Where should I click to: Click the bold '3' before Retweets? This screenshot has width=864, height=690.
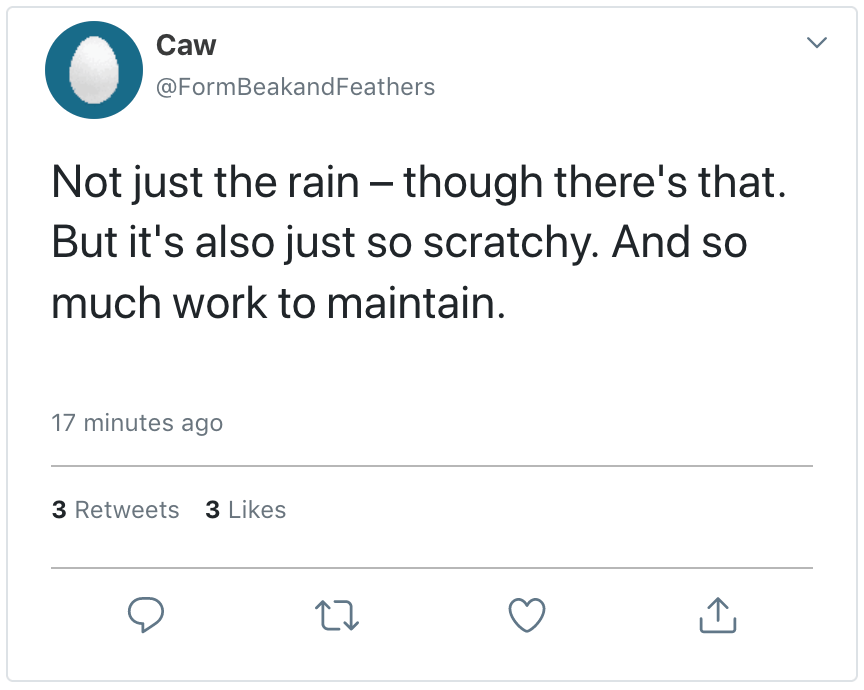click(x=59, y=510)
